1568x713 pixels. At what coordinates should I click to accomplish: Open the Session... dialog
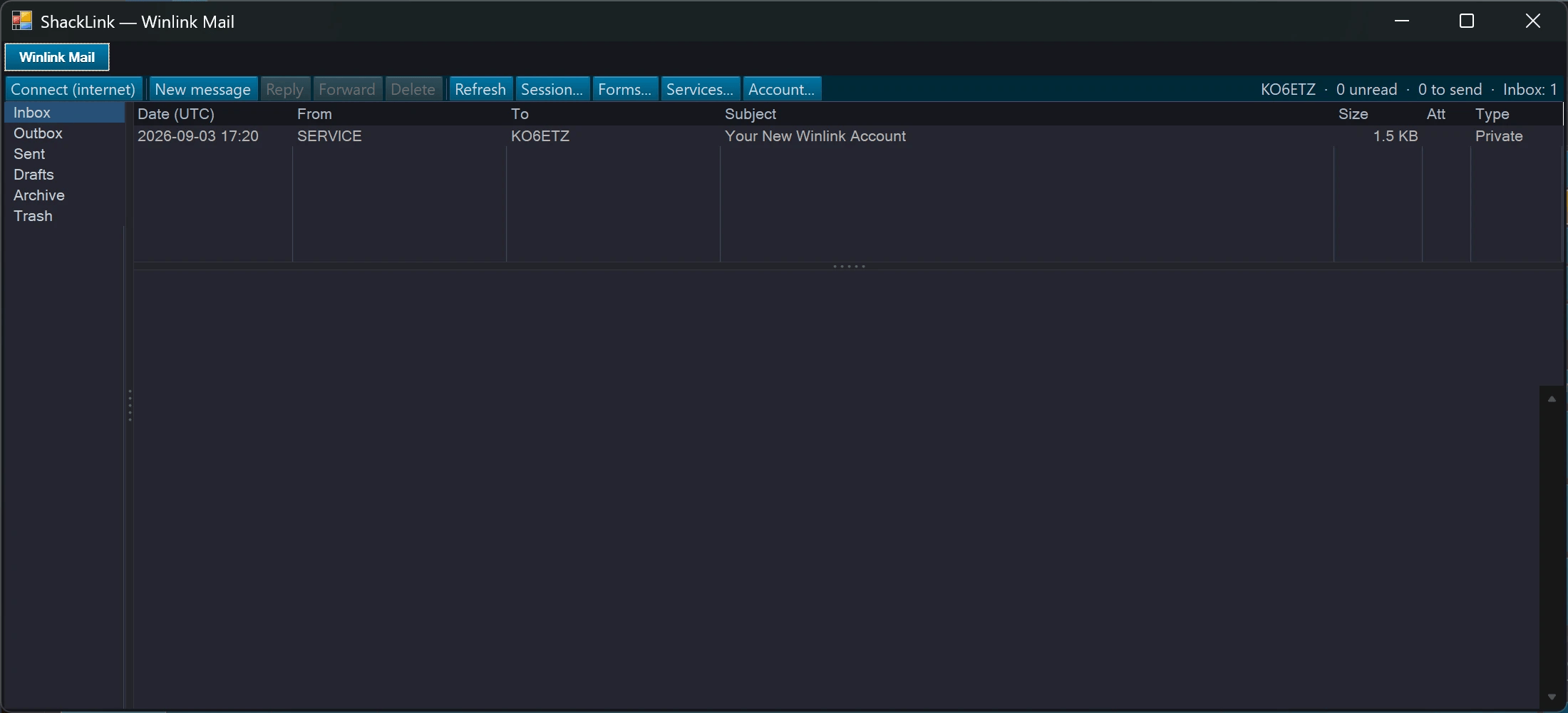[552, 89]
